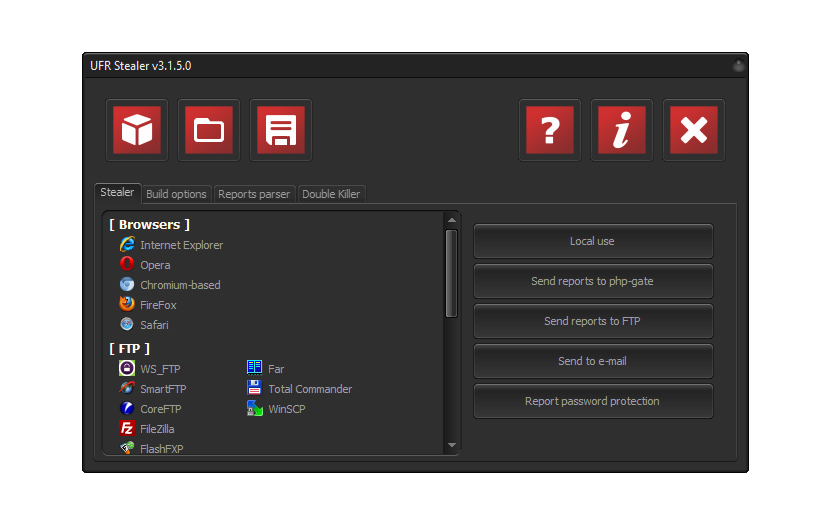This screenshot has width=830, height=524.
Task: Select the Internet Explorer icon
Action: (127, 245)
